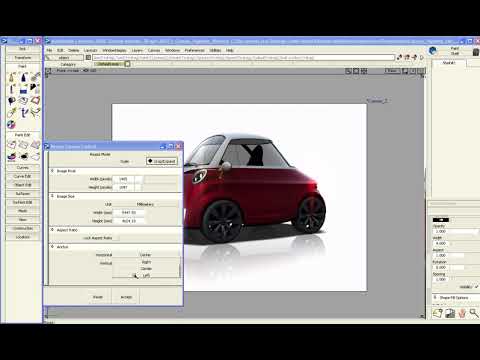The height and width of the screenshot is (360, 480).
Task: Expand the Transform palette tab
Action: click(x=23, y=58)
